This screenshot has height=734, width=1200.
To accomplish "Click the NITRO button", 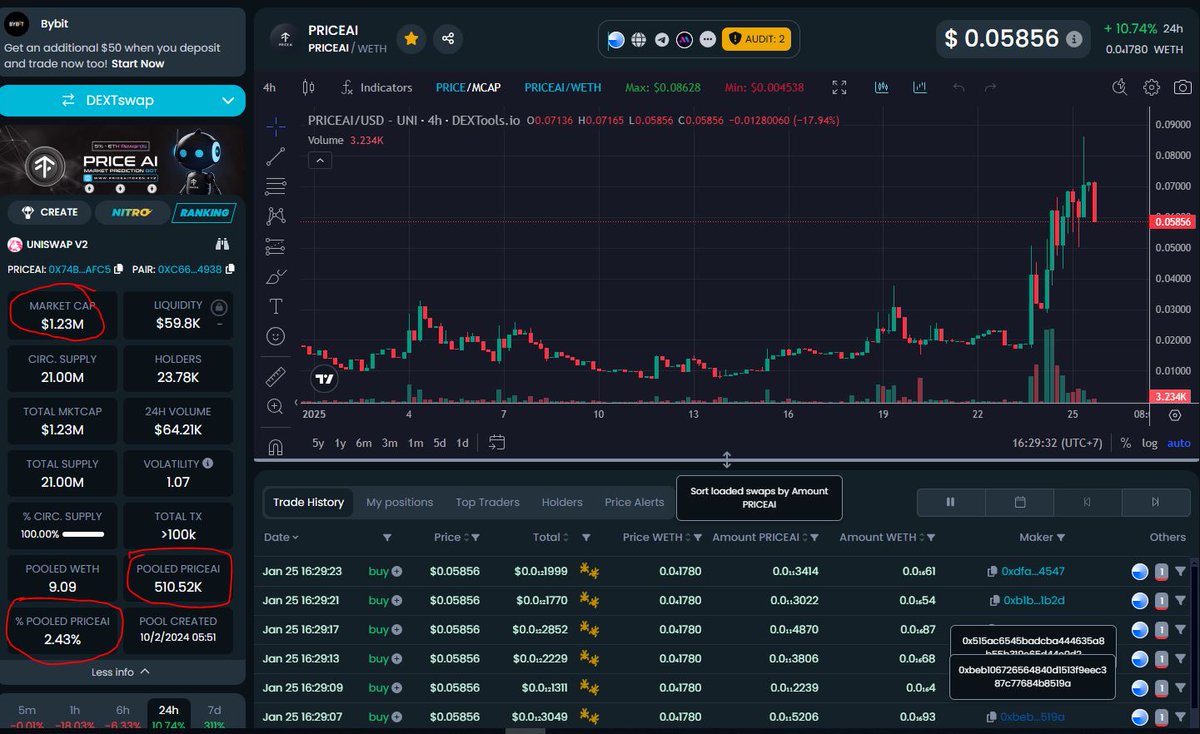I will coord(132,212).
